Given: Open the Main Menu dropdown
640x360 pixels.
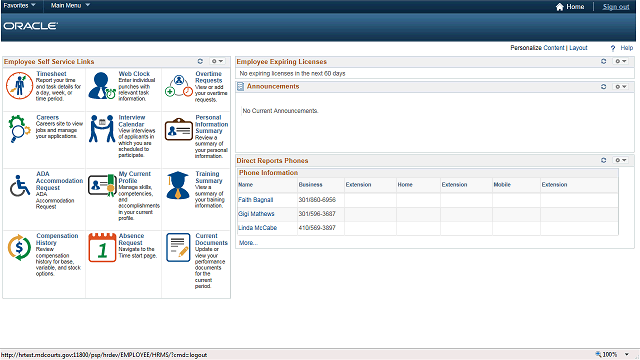Looking at the screenshot, I should click(x=70, y=5).
